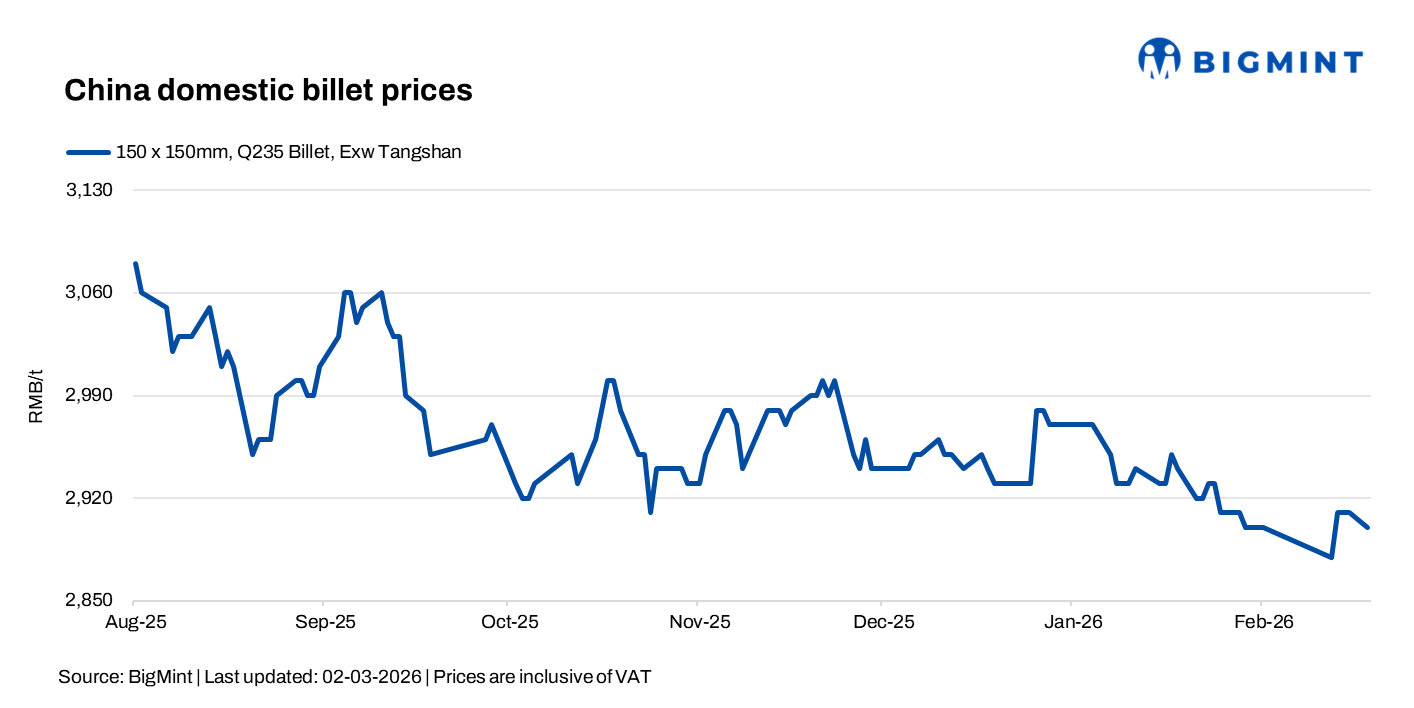Select the 2,920 y-axis label

point(88,498)
